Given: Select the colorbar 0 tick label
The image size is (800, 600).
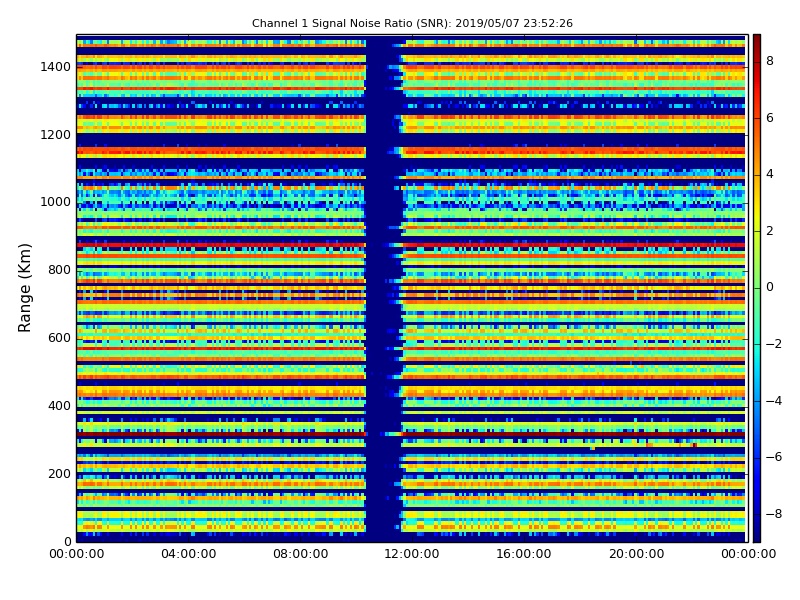Looking at the screenshot, I should (x=770, y=287).
